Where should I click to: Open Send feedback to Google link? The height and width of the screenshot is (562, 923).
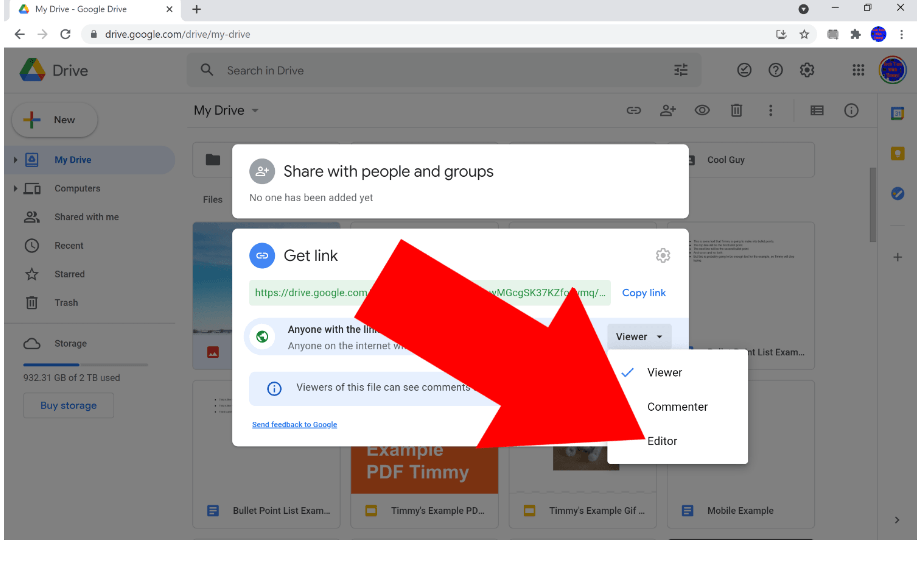[294, 424]
